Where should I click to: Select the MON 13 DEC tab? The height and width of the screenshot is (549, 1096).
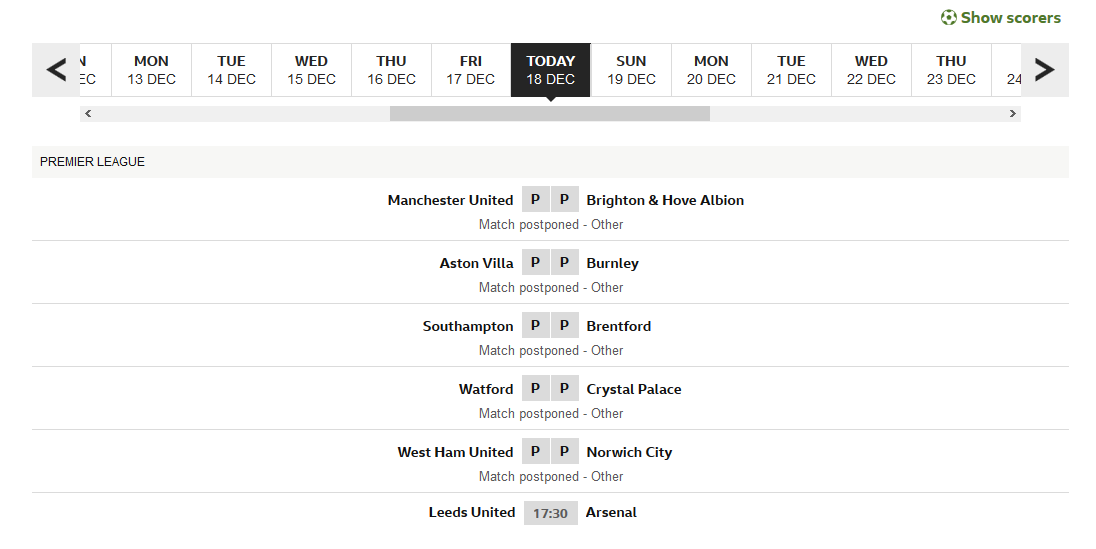tap(151, 70)
